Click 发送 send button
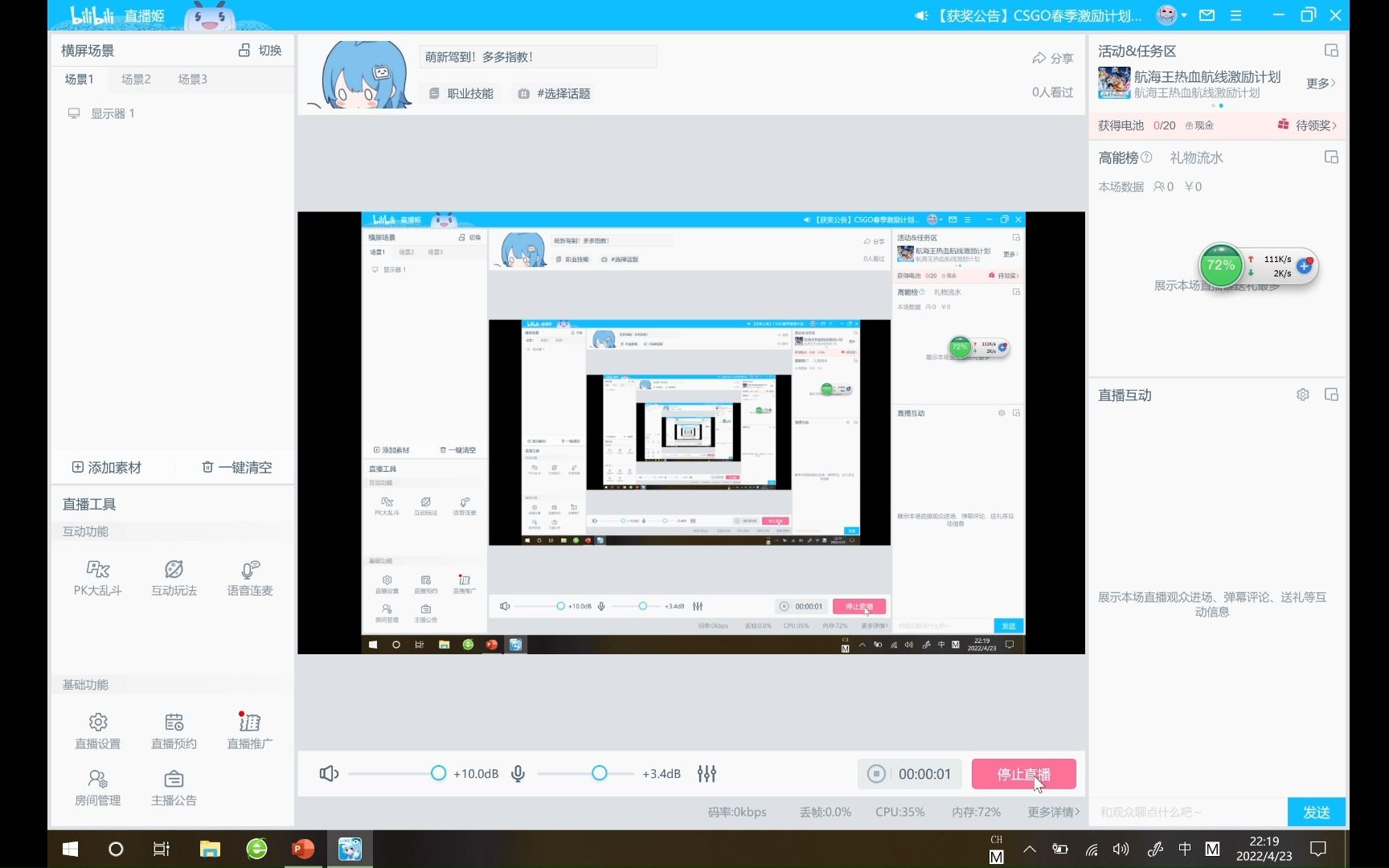Screen dimensions: 1389x868 (1316, 812)
